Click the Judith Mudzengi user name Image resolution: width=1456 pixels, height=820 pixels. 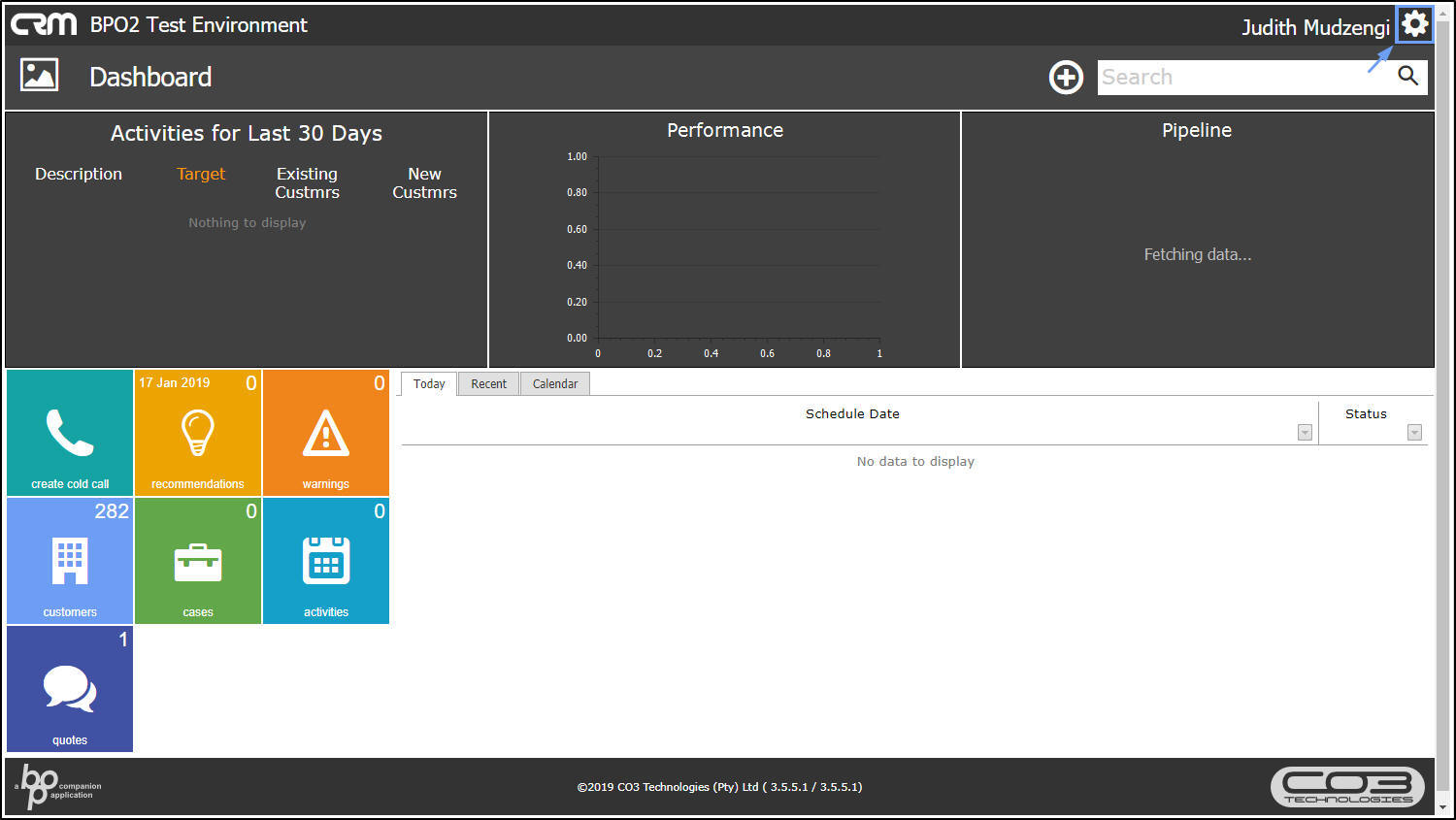pos(1315,27)
